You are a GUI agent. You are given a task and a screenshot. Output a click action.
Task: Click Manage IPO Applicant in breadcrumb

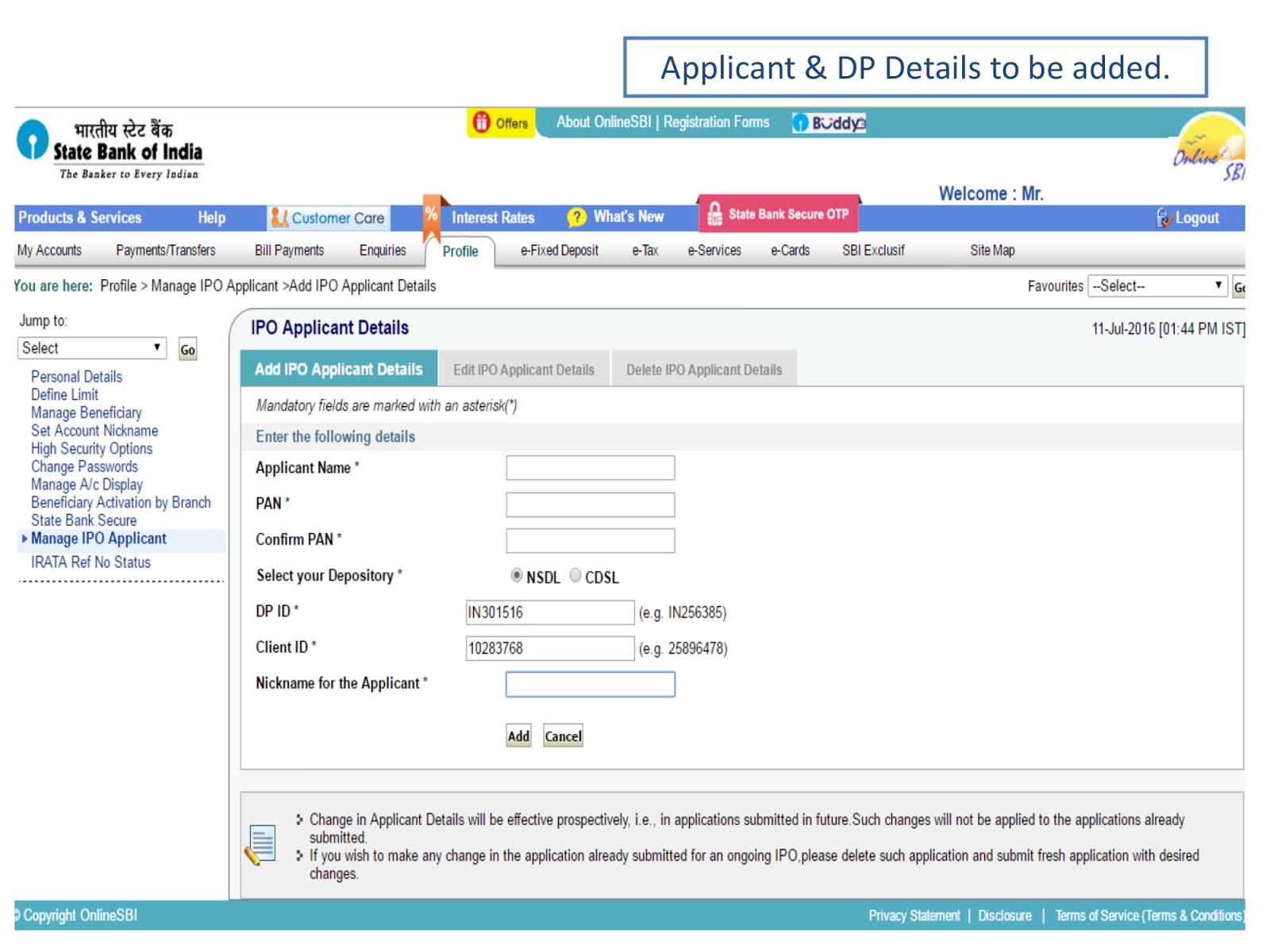click(214, 286)
